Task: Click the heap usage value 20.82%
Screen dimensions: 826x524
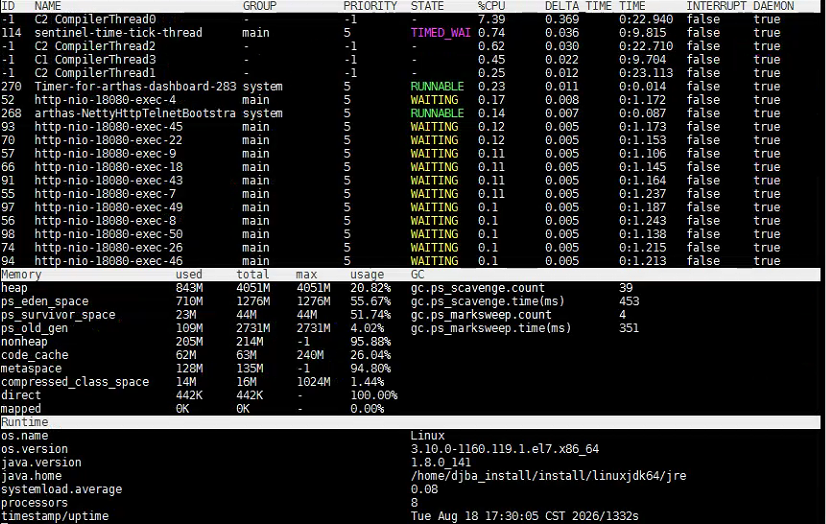Action: [x=370, y=288]
